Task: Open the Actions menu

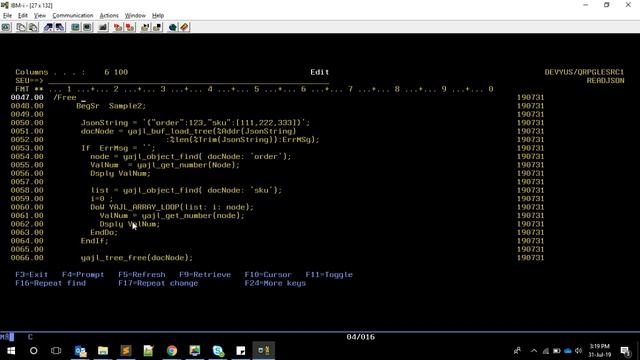Action: [x=109, y=16]
